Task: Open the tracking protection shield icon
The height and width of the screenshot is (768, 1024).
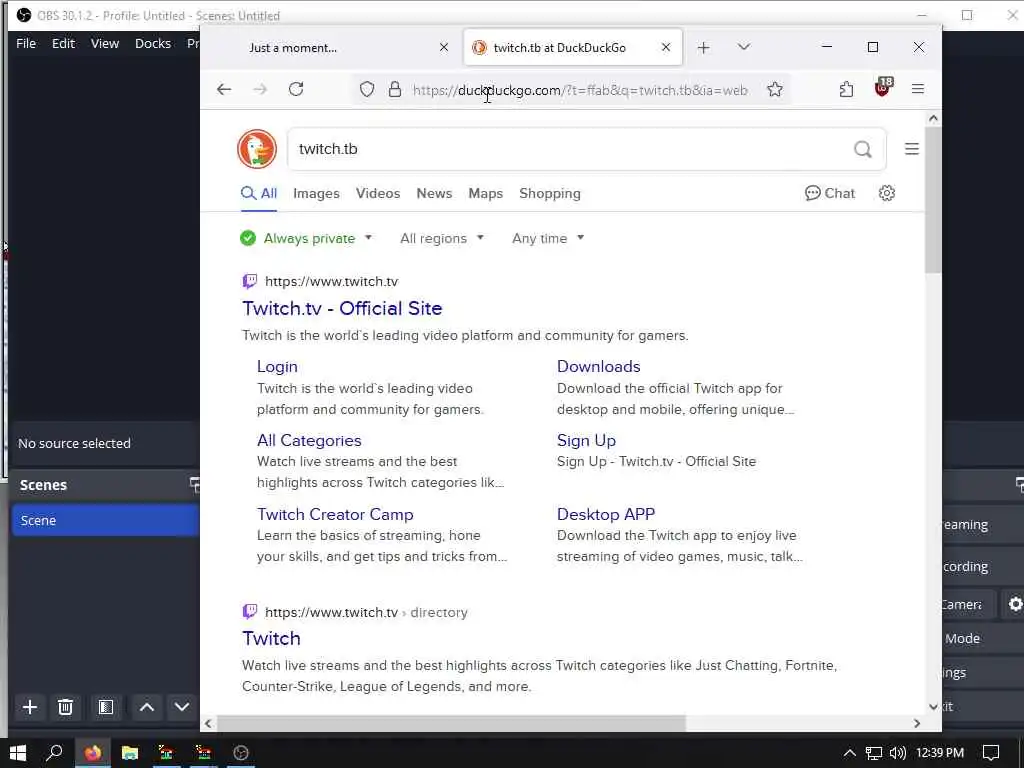Action: (367, 89)
